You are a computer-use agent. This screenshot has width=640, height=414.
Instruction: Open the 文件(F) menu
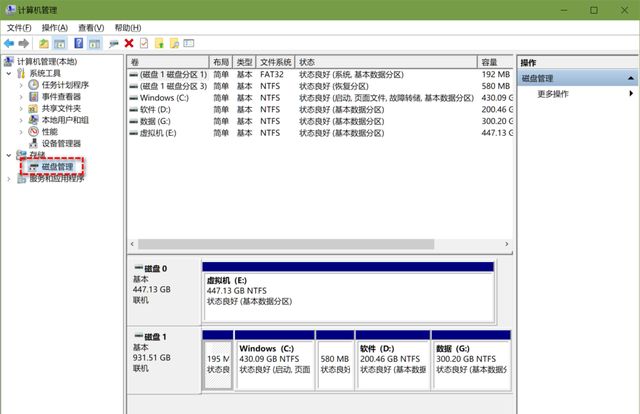coord(19,28)
